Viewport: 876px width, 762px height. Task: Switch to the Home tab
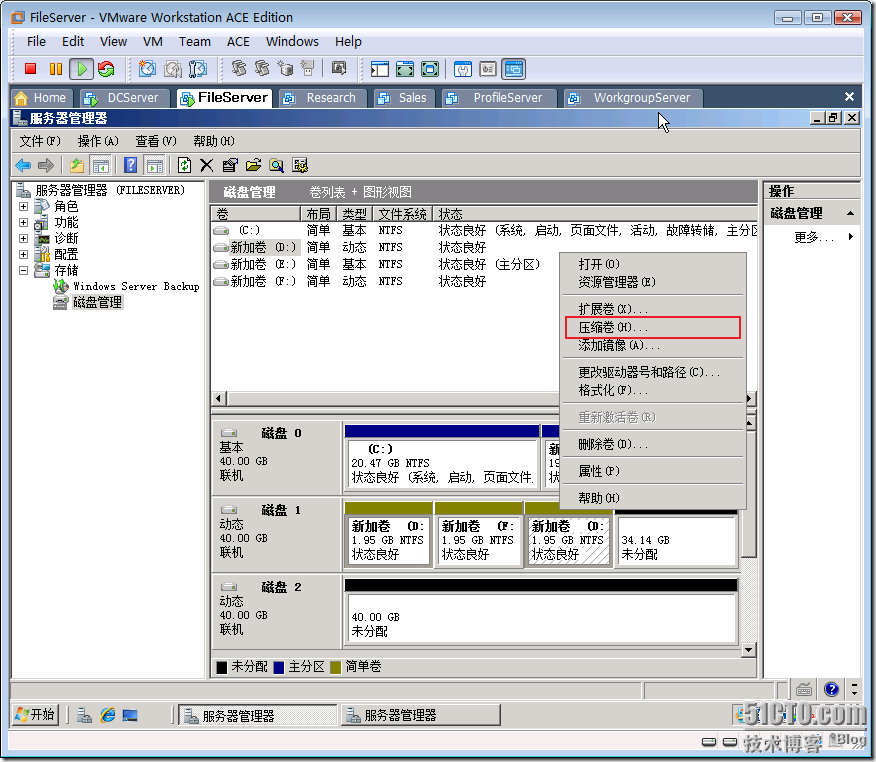click(41, 98)
